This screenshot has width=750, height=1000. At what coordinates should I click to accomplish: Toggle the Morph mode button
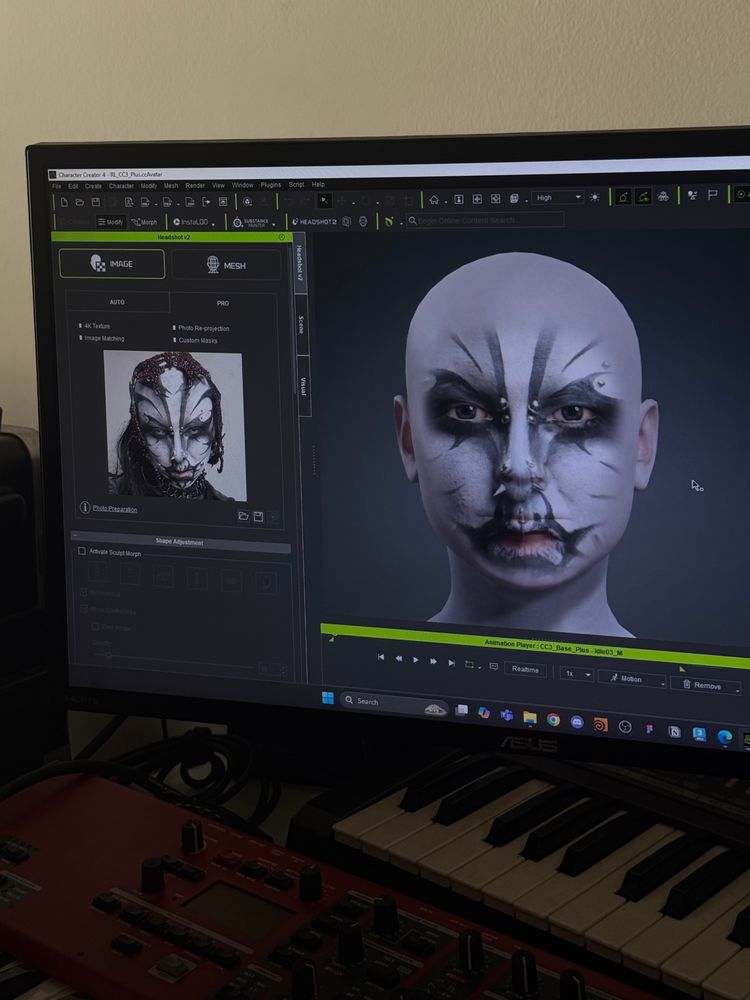[x=144, y=222]
